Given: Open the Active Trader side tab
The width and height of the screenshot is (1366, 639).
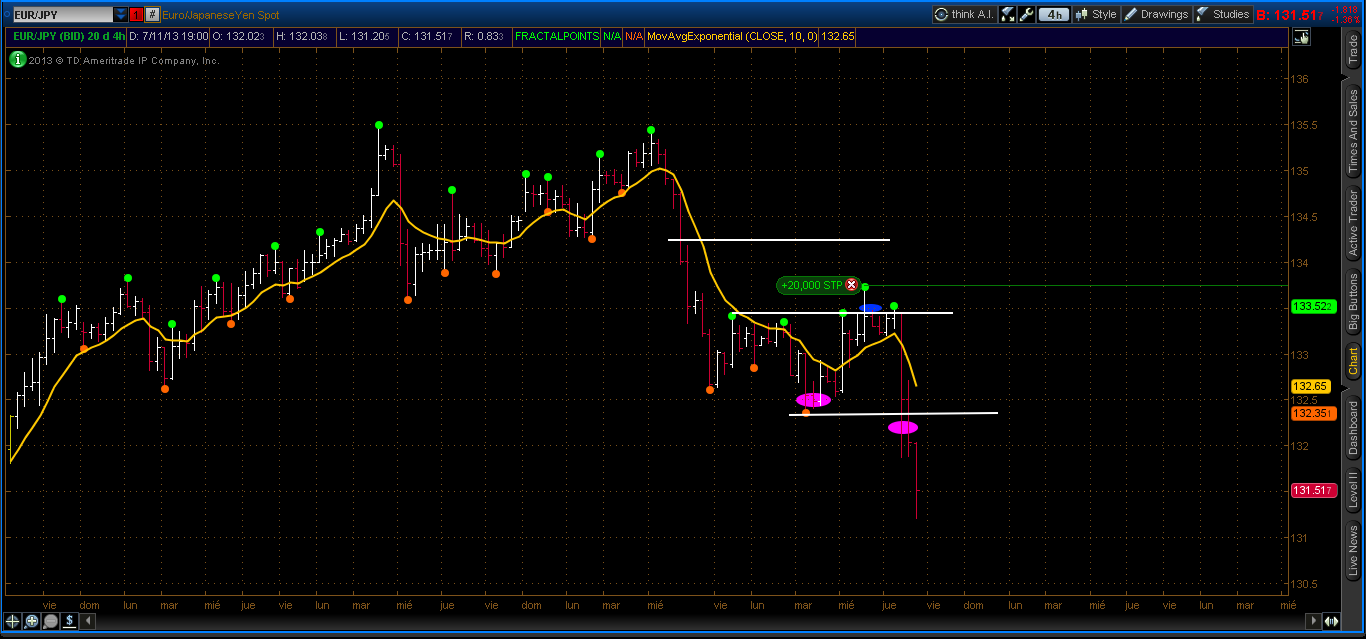Looking at the screenshot, I should click(1353, 224).
